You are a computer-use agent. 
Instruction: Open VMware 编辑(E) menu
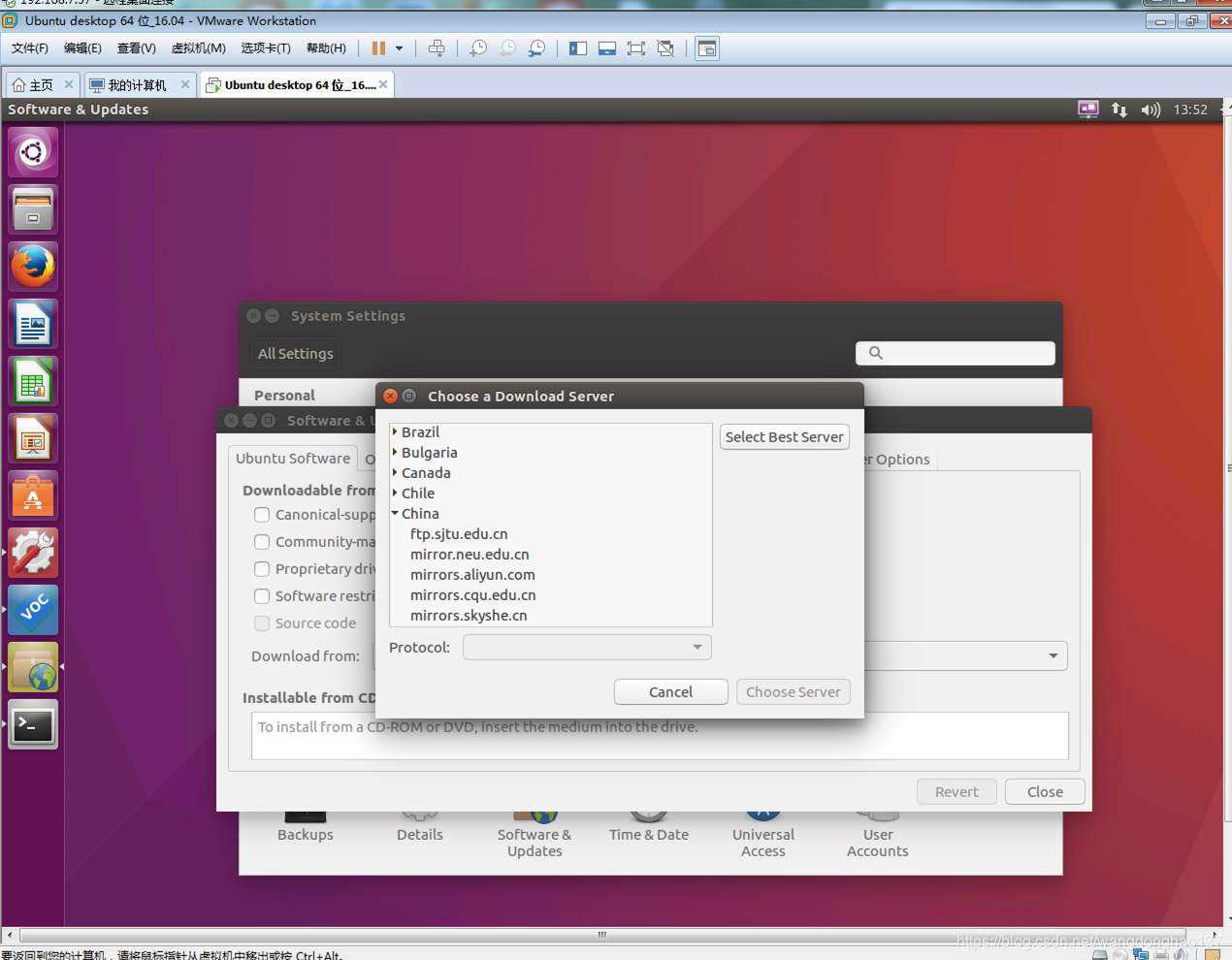click(82, 48)
